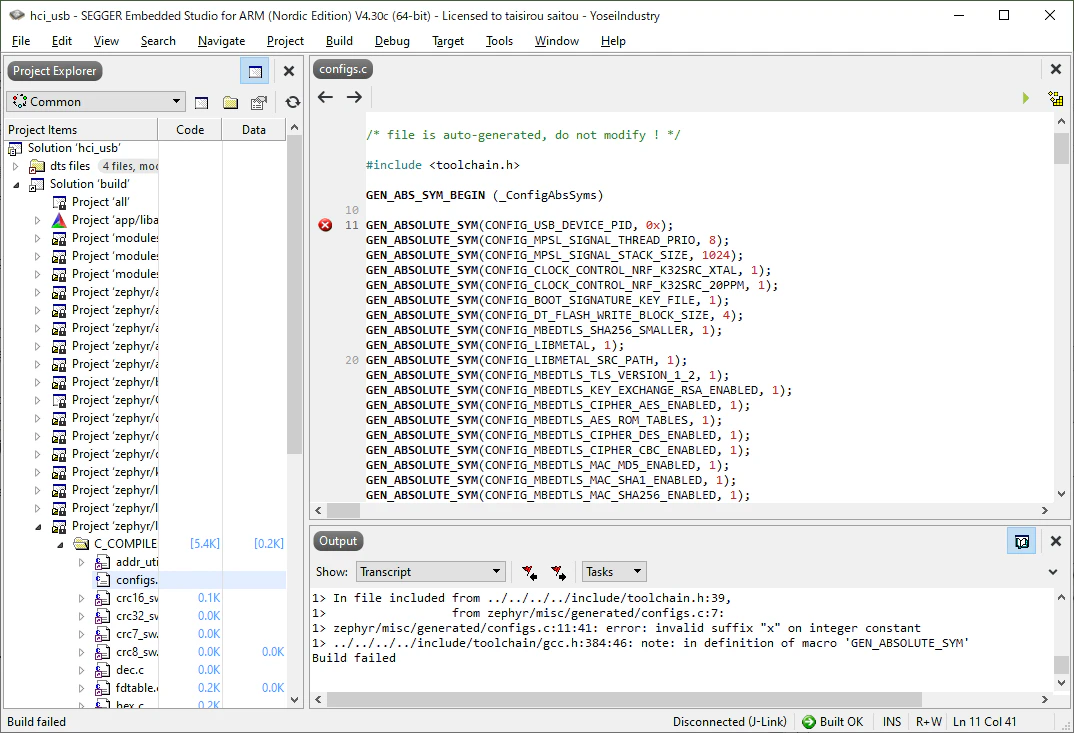Collapse the Solution 'build' node
The image size is (1074, 733).
(16, 184)
